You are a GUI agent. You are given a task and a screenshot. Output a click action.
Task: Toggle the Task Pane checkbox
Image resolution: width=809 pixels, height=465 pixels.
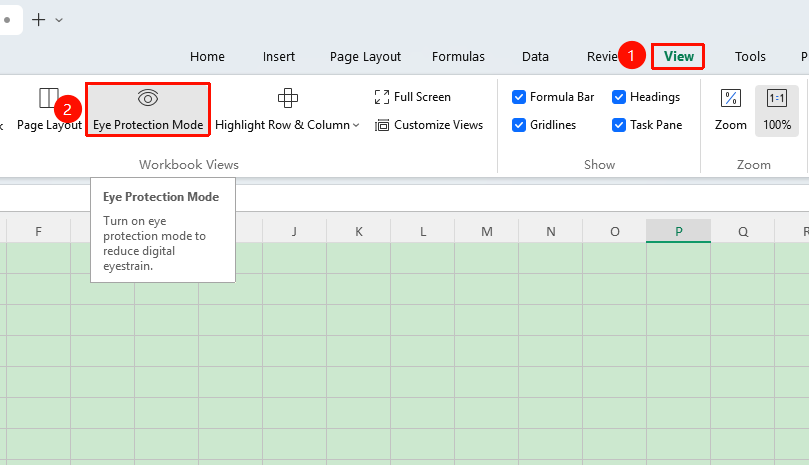click(619, 125)
